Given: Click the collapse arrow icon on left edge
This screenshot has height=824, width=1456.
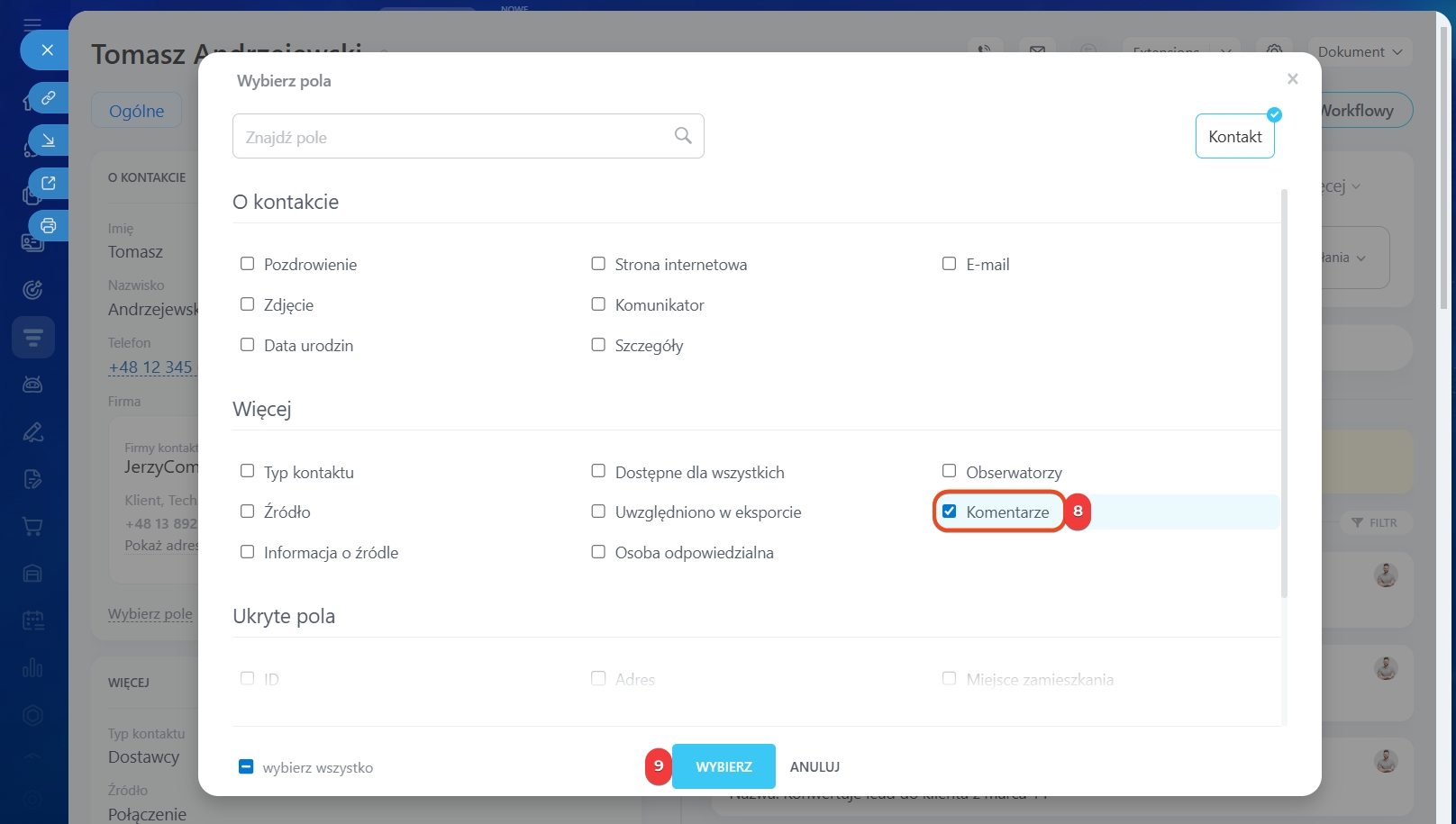Looking at the screenshot, I should click(49, 140).
